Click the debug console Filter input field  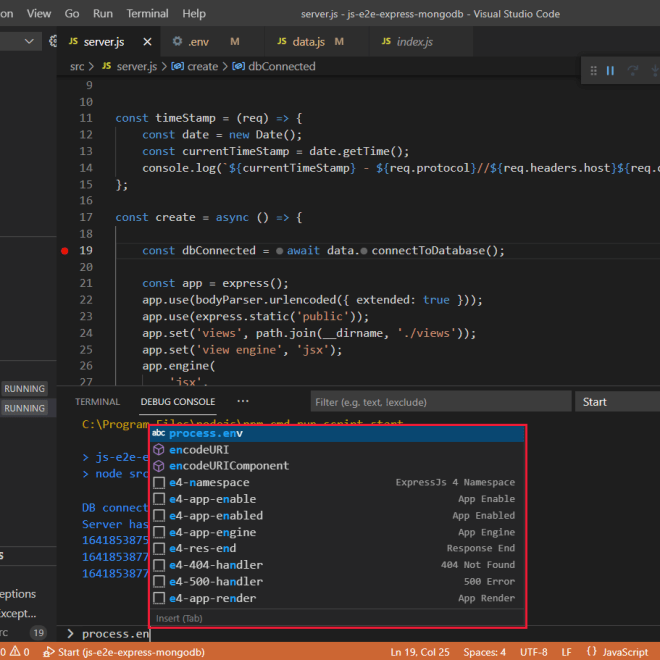[438, 402]
